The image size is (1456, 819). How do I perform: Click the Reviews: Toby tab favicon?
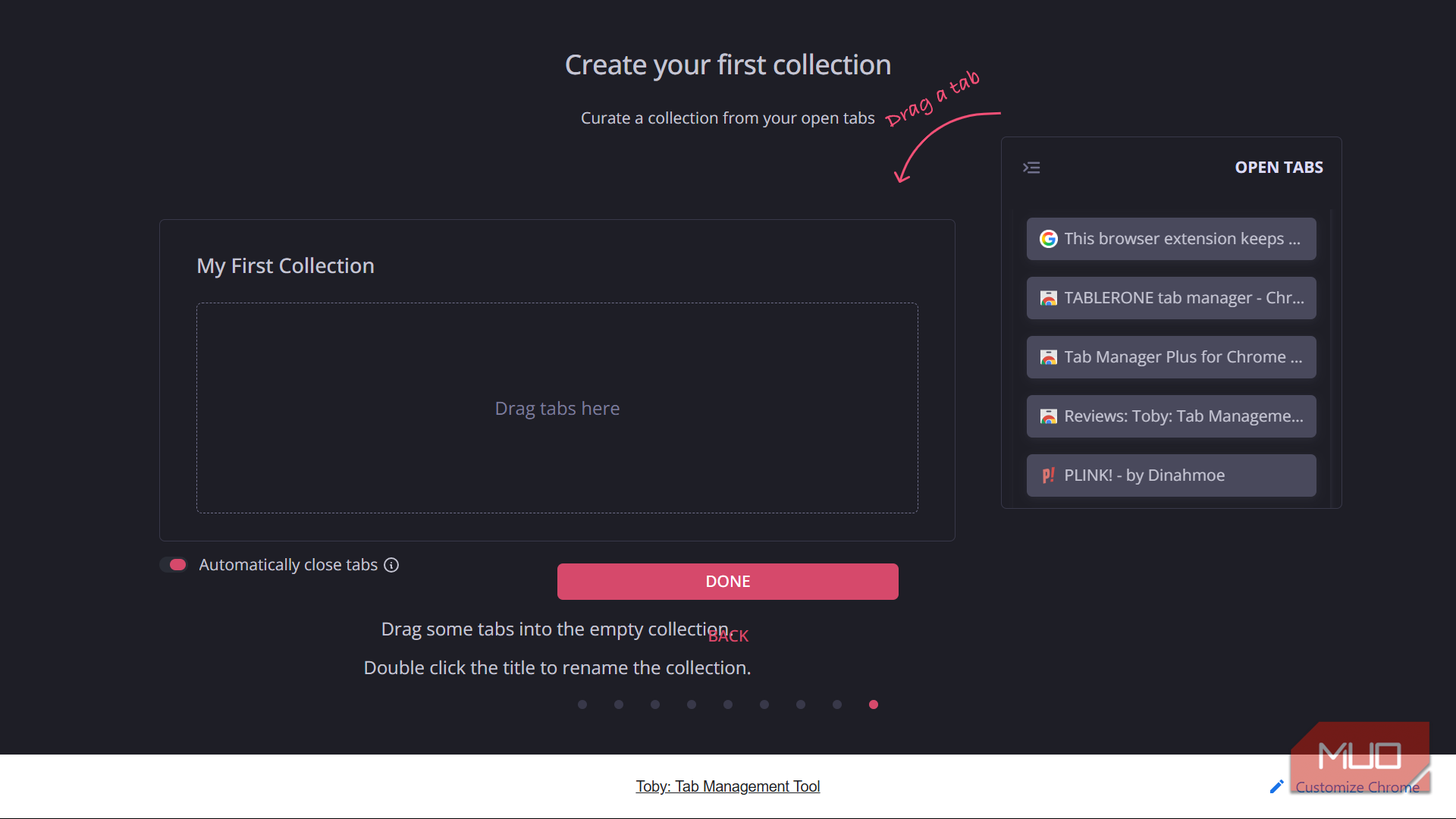click(x=1048, y=416)
